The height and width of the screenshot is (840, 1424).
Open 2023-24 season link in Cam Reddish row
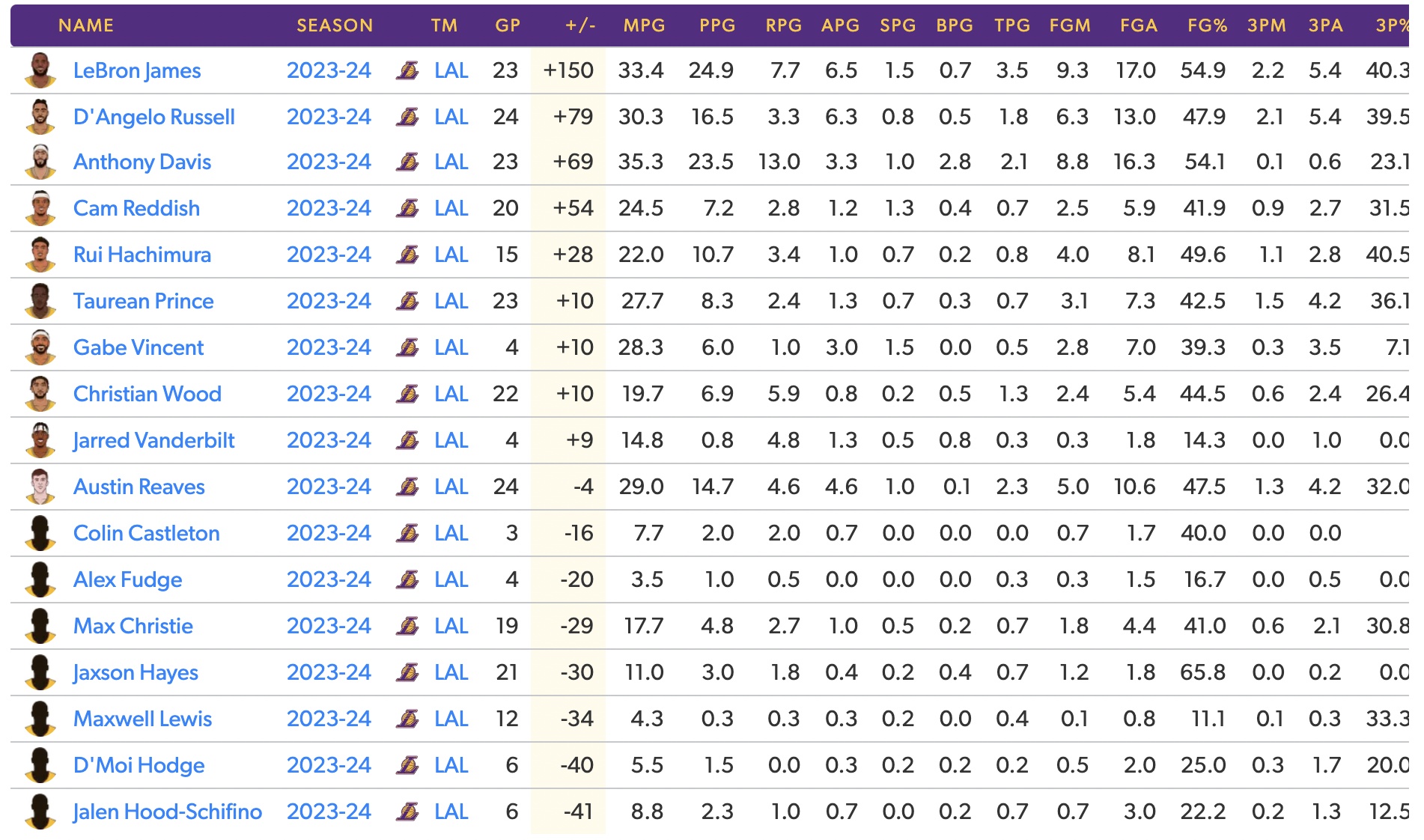[329, 208]
